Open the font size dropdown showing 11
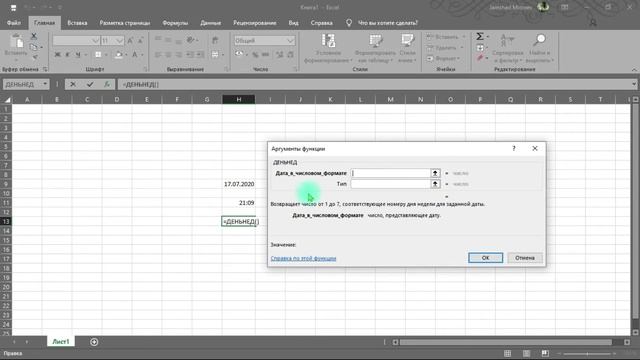 119,40
